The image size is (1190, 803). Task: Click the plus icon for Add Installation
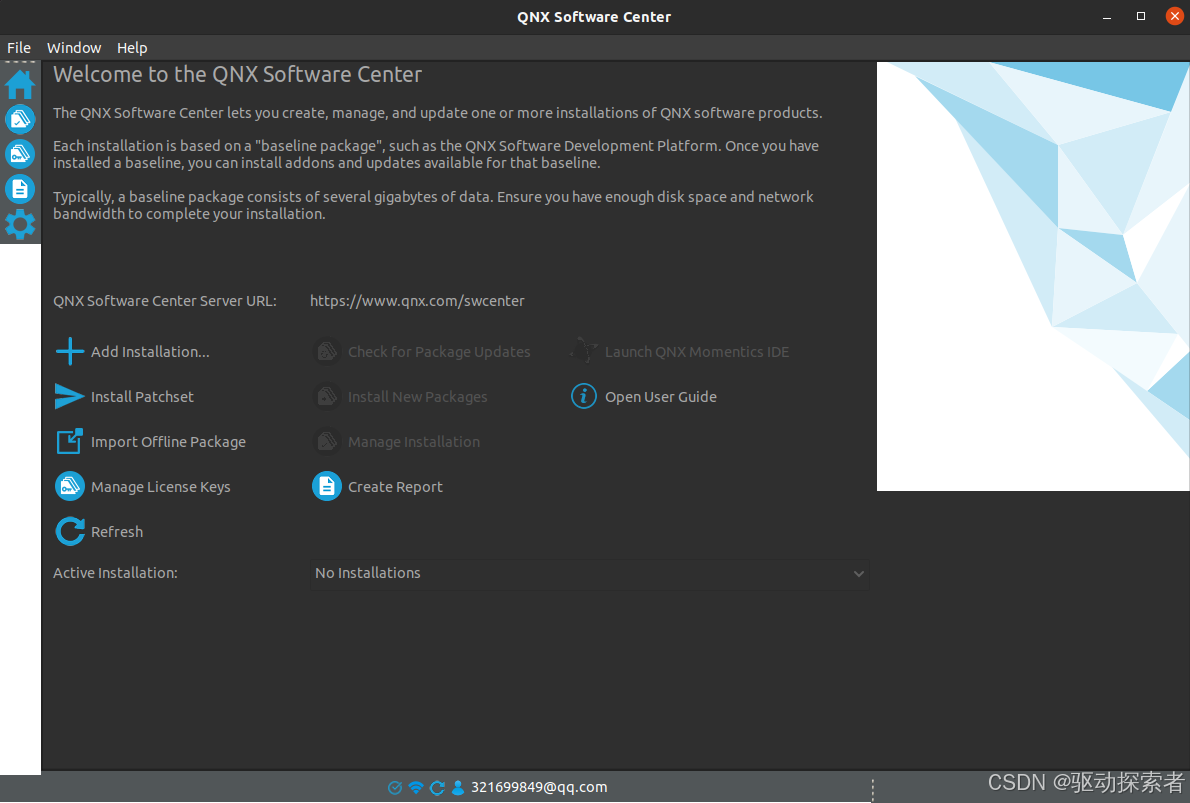[70, 351]
